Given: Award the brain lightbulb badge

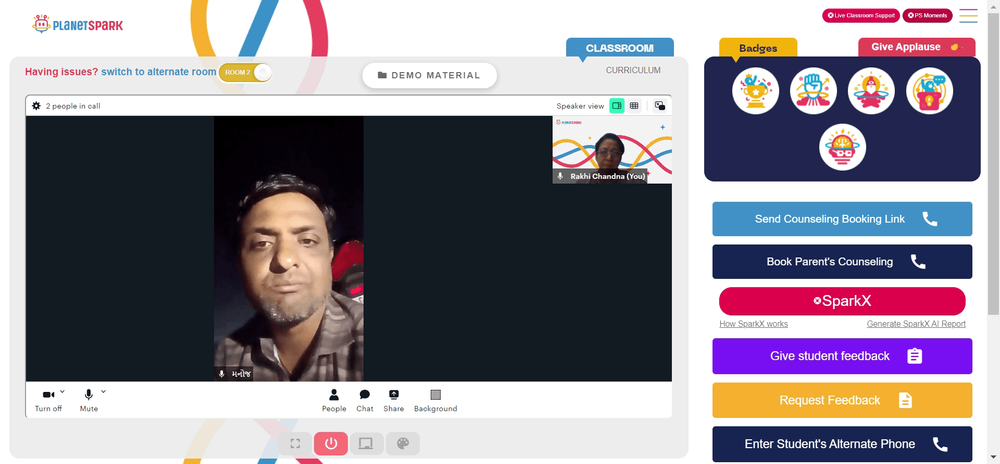Looking at the screenshot, I should pos(842,147).
